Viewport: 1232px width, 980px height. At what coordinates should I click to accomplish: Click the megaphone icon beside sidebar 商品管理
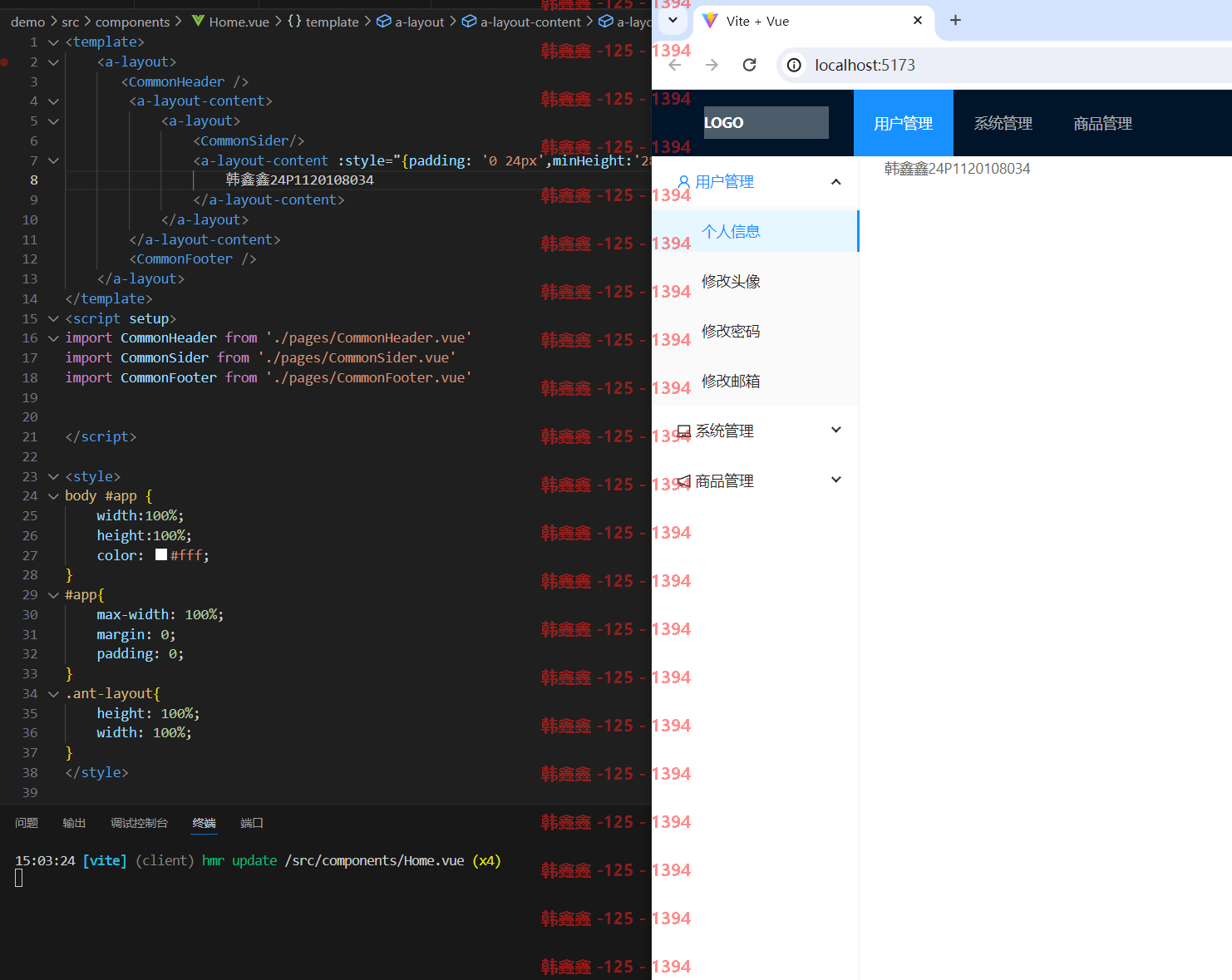pos(684,481)
